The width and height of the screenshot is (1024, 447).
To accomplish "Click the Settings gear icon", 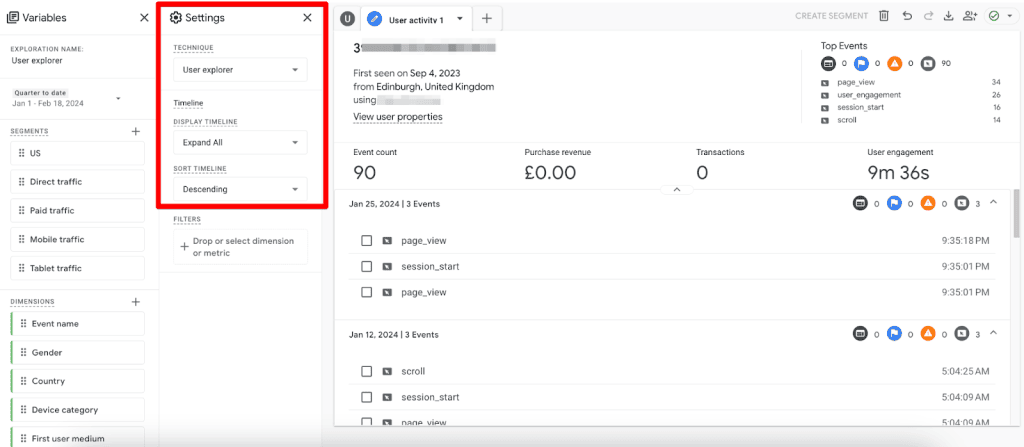I will pyautogui.click(x=175, y=18).
